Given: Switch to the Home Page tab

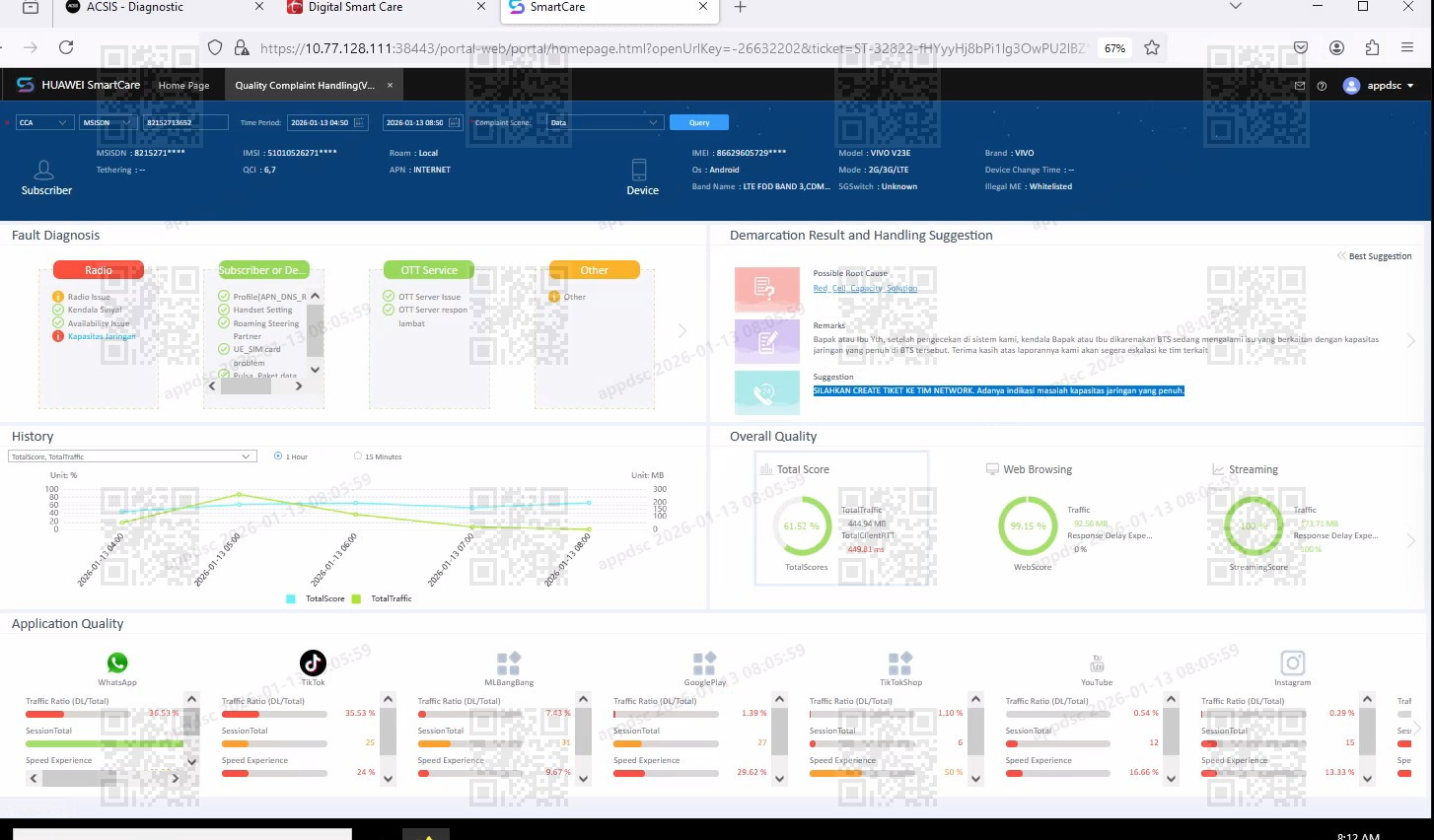Looking at the screenshot, I should click(x=183, y=86).
